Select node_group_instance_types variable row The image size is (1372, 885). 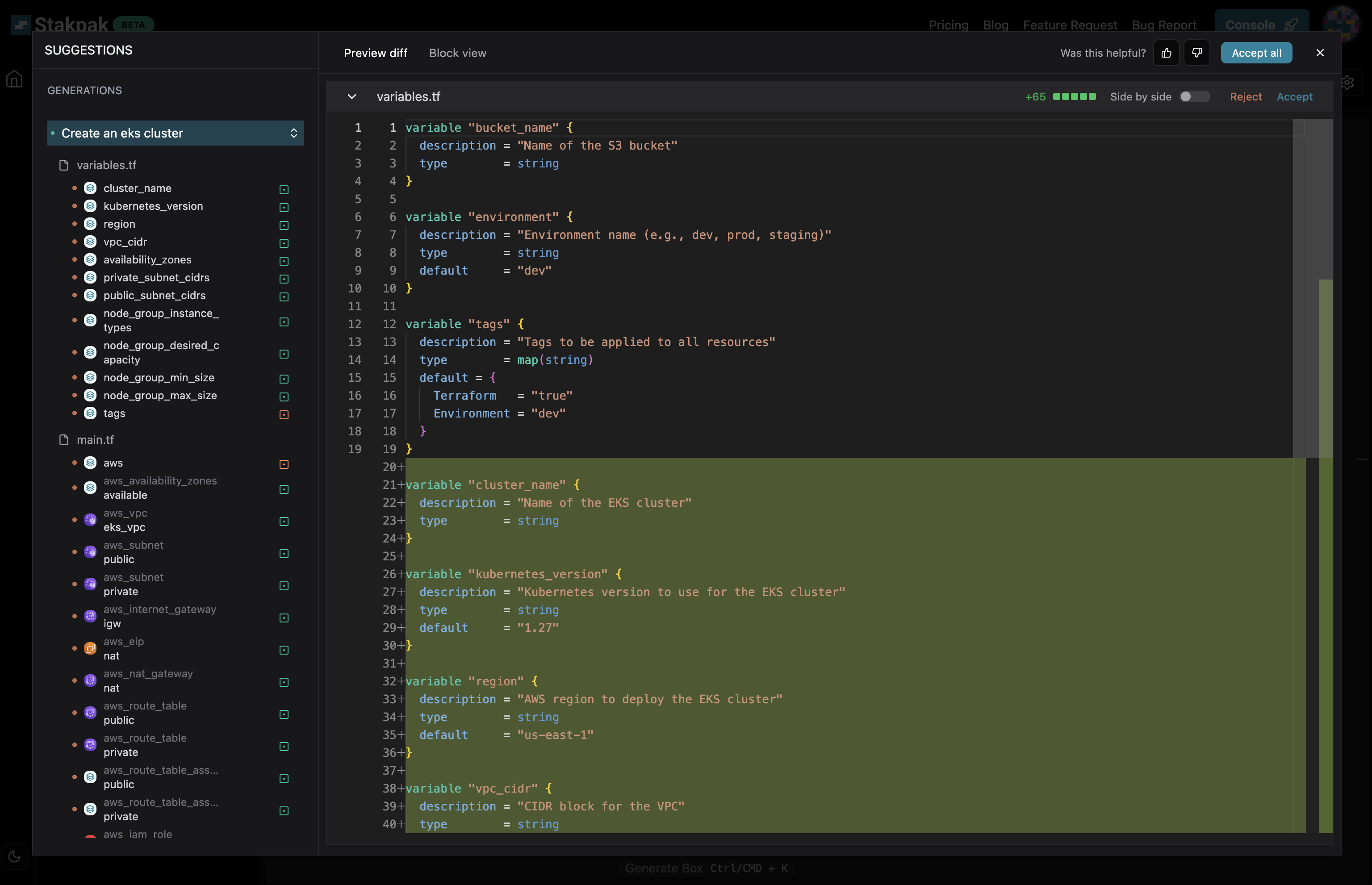click(x=180, y=320)
